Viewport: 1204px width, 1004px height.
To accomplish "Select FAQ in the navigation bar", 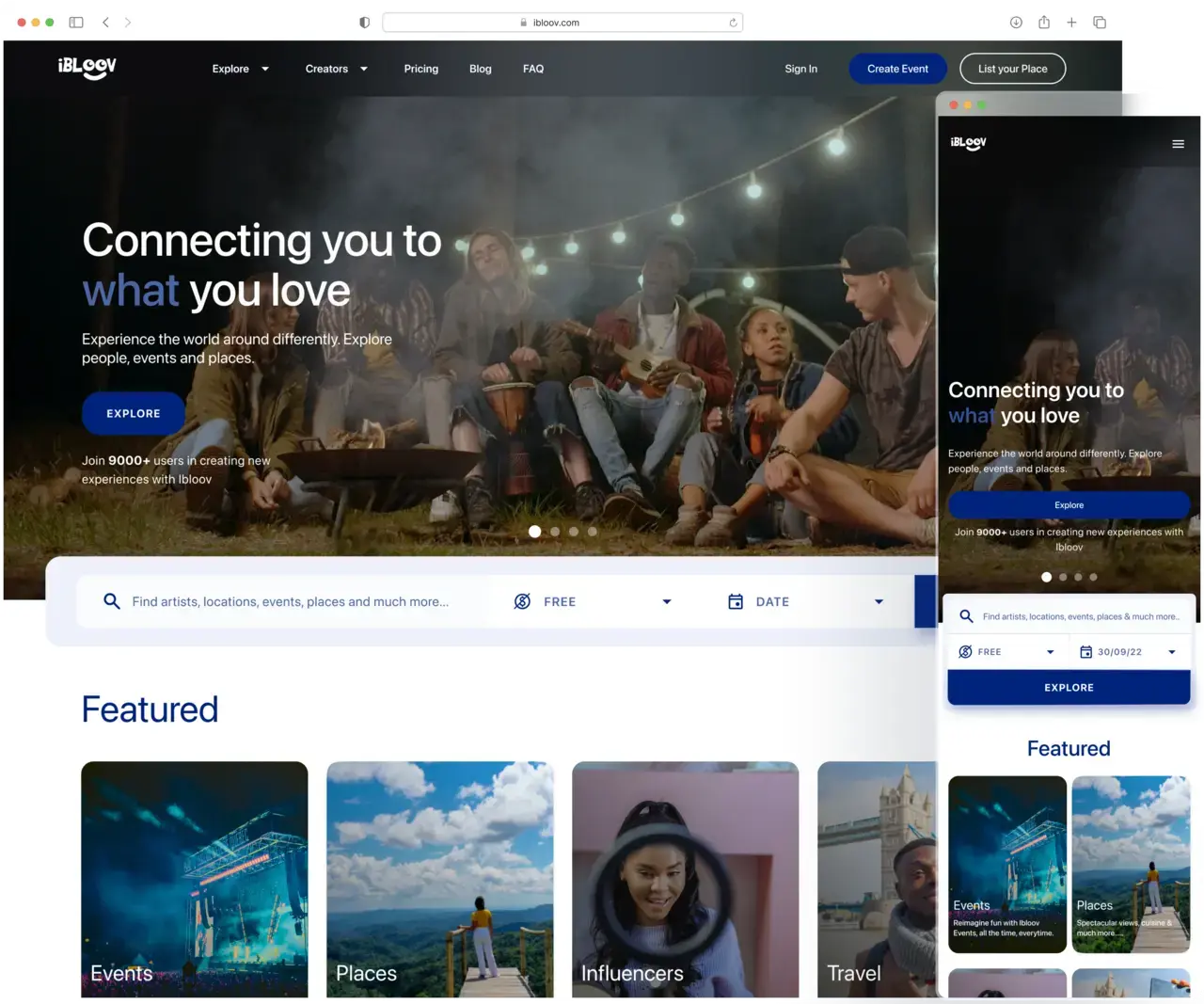I will [x=533, y=68].
